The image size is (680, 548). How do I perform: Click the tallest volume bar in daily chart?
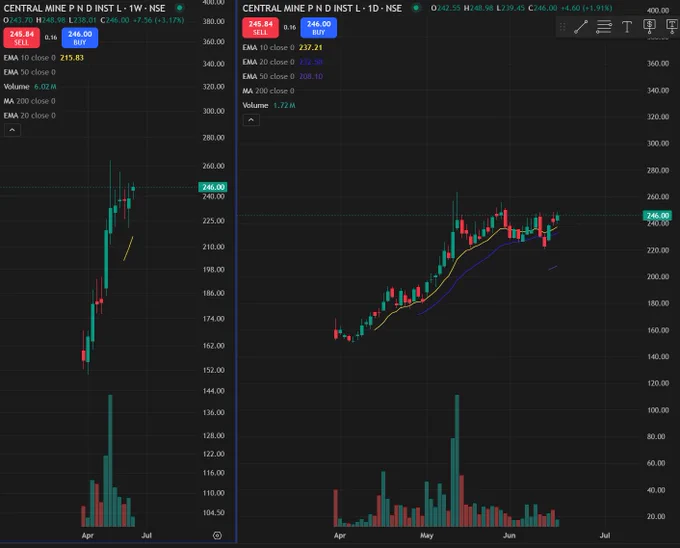pos(457,460)
